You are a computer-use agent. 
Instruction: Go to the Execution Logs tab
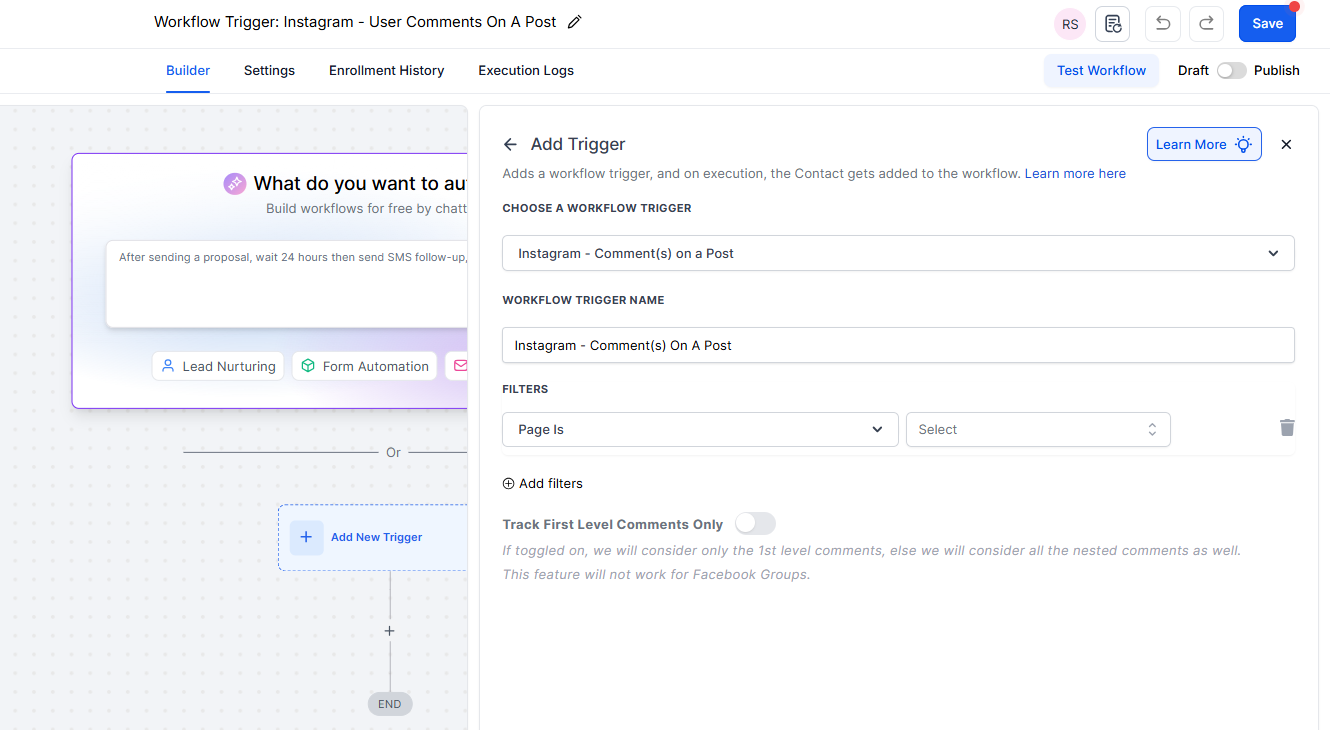[x=526, y=71]
